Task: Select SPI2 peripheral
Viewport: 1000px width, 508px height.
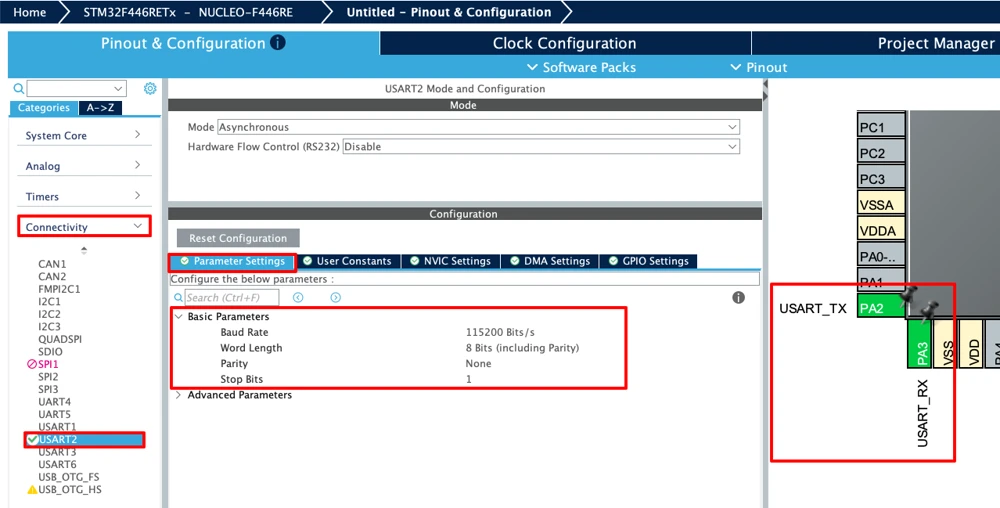Action: pos(48,377)
